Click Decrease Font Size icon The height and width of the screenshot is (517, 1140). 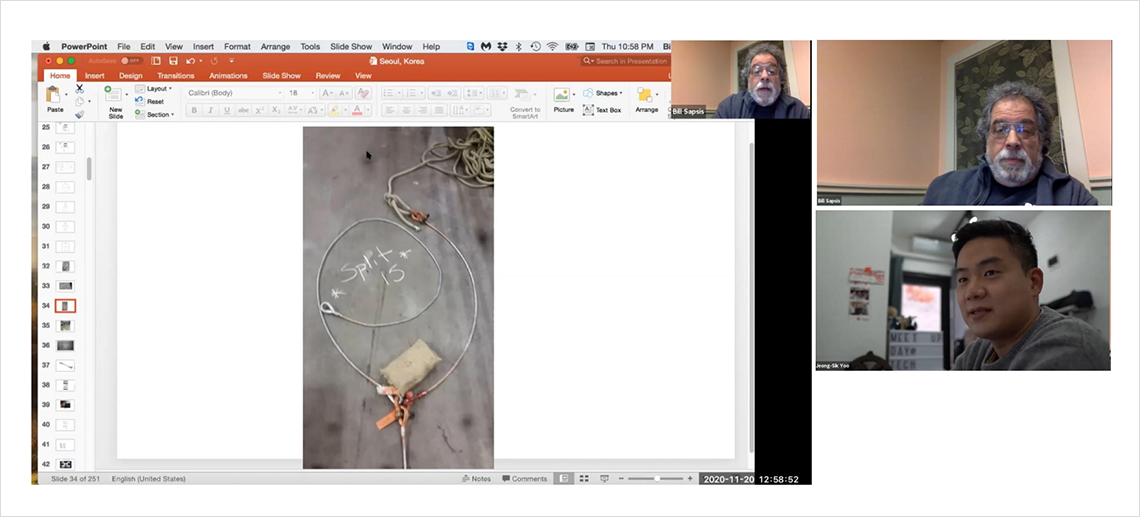[x=343, y=93]
